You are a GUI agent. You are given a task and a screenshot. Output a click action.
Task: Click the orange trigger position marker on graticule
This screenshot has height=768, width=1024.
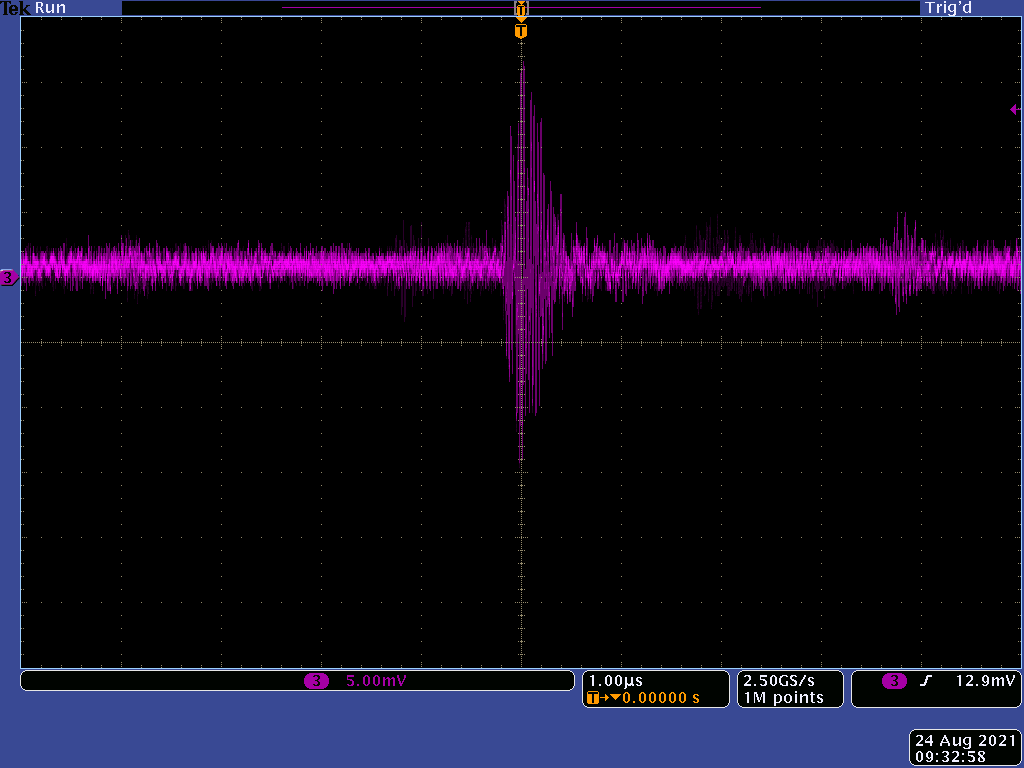point(520,31)
